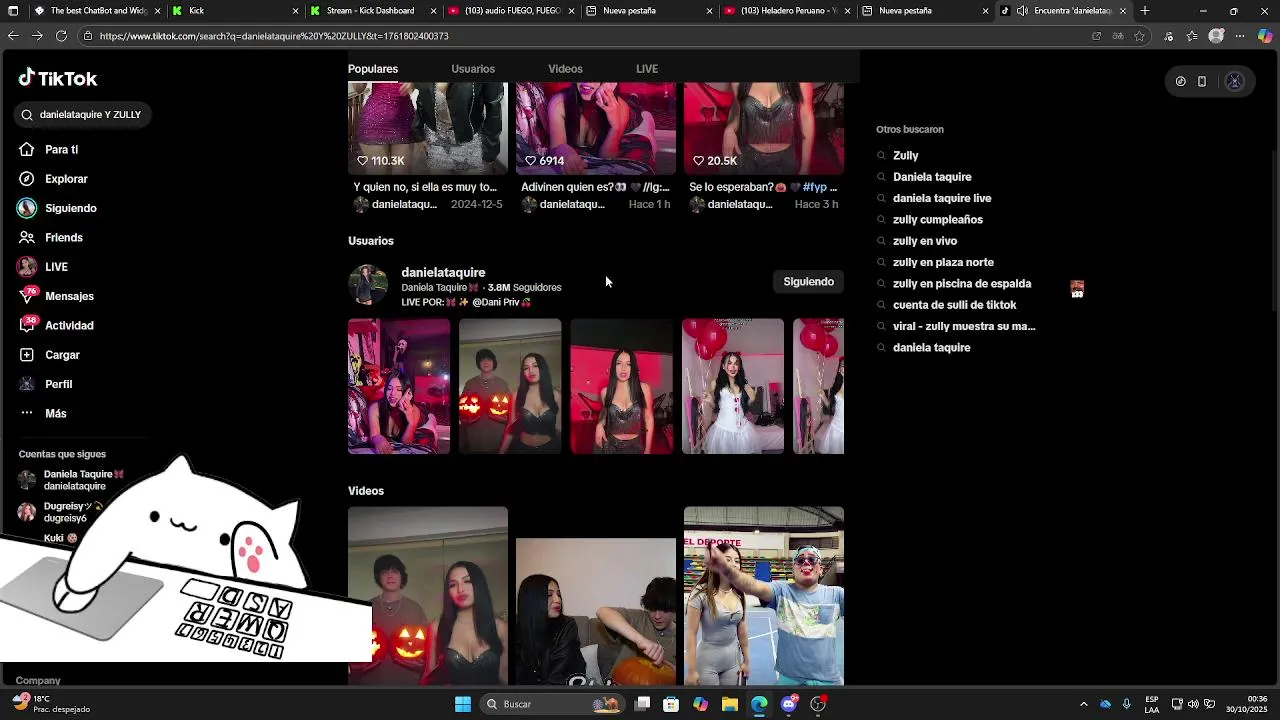Open Windows Start menu

[x=463, y=704]
